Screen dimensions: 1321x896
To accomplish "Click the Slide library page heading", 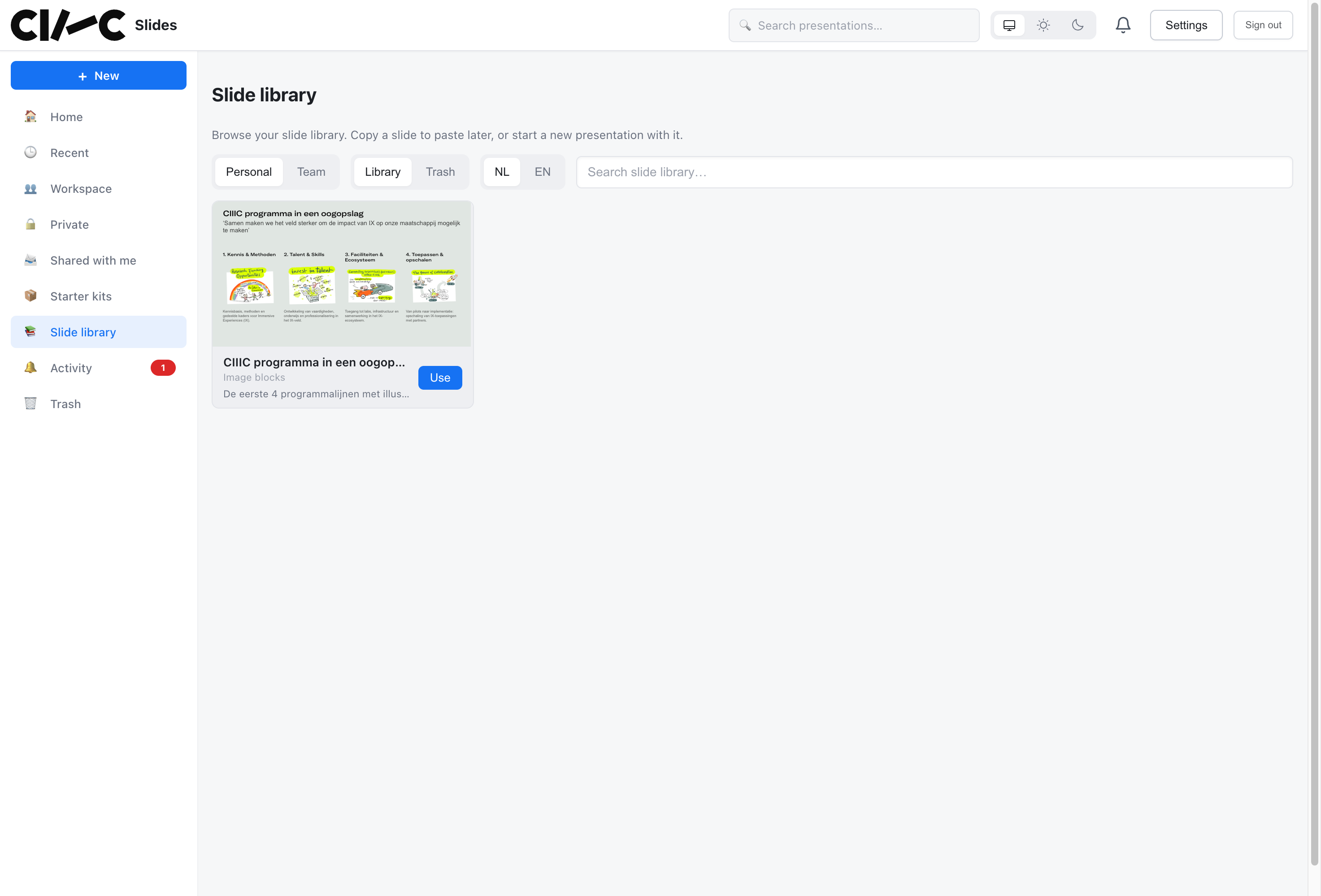I will tap(264, 95).
